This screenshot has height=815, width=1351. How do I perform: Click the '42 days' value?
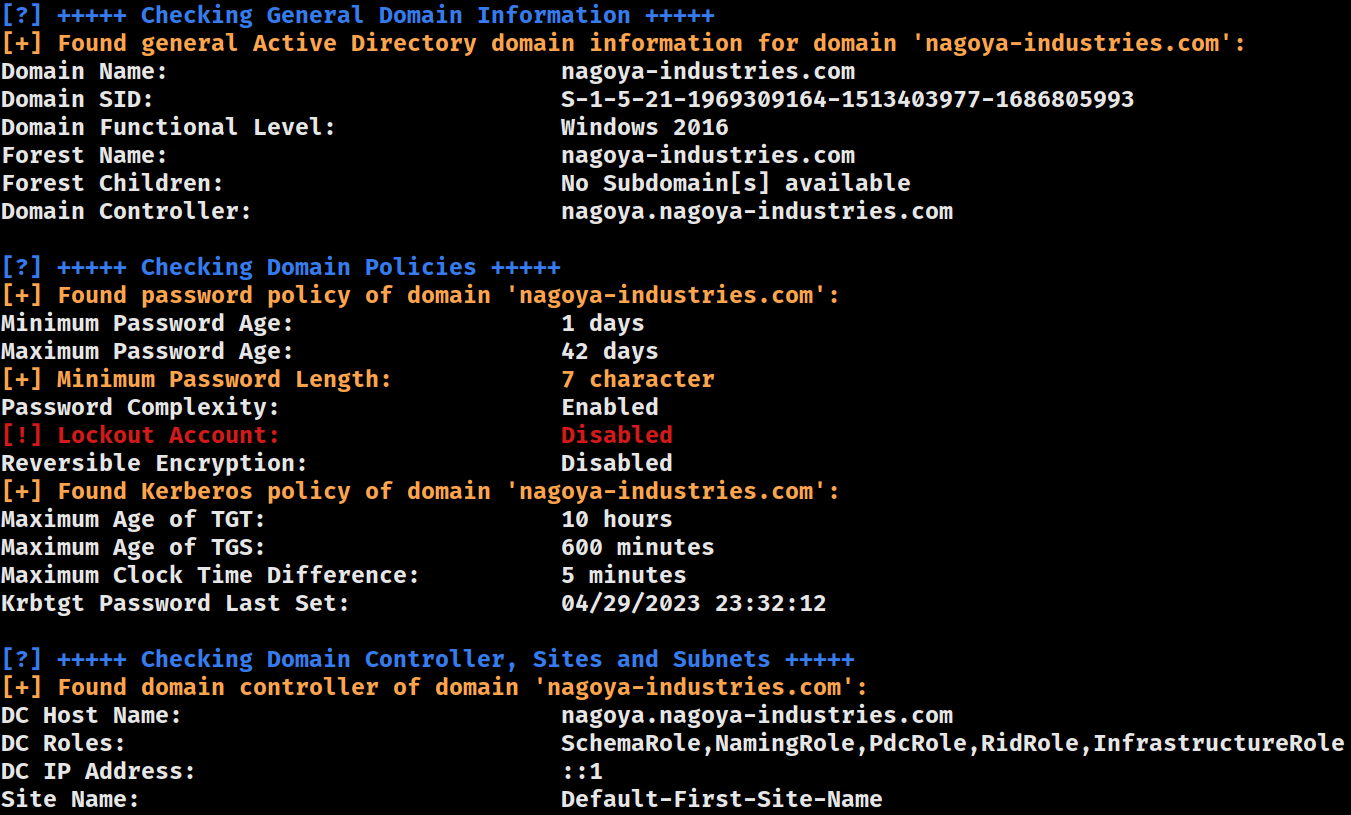609,352
